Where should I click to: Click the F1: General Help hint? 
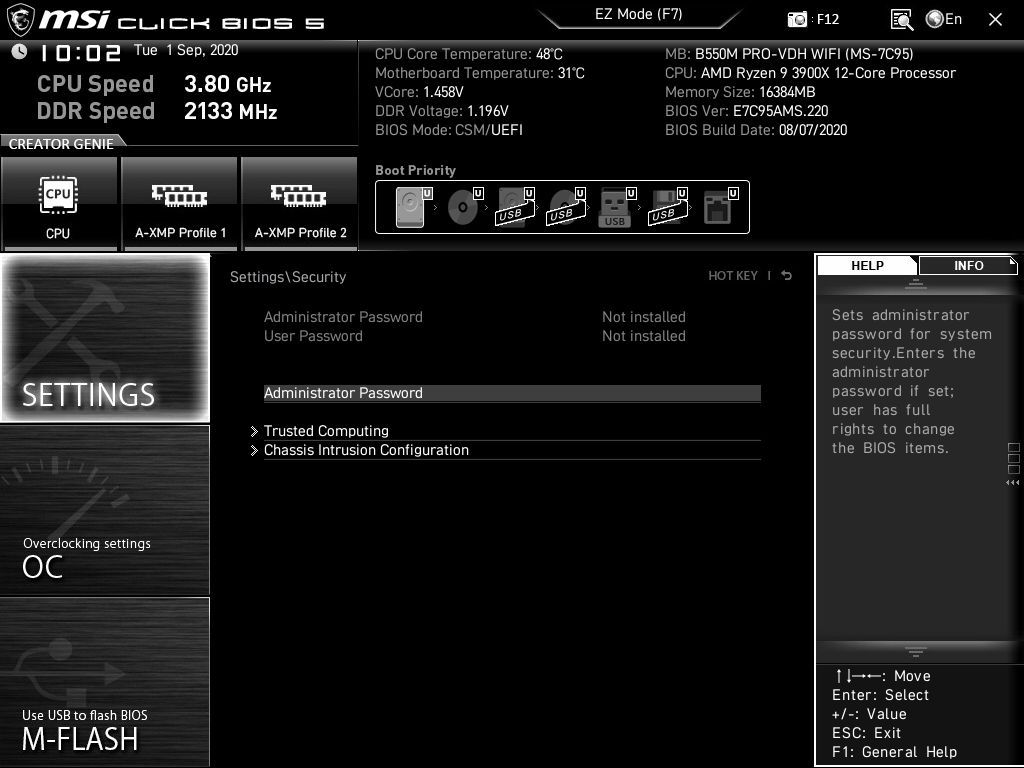click(894, 752)
